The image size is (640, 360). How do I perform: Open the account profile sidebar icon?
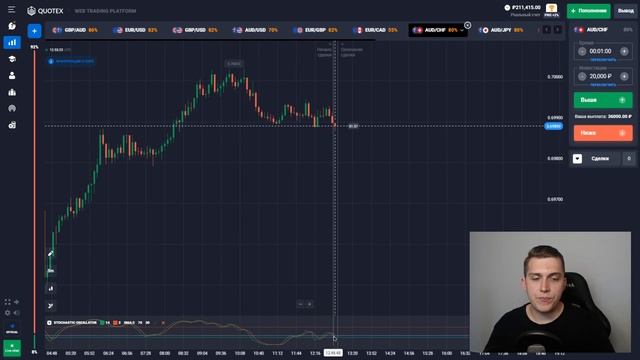[x=12, y=76]
